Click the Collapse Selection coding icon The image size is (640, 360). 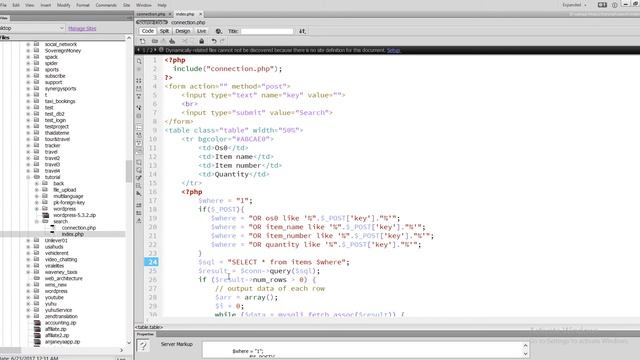(139, 88)
